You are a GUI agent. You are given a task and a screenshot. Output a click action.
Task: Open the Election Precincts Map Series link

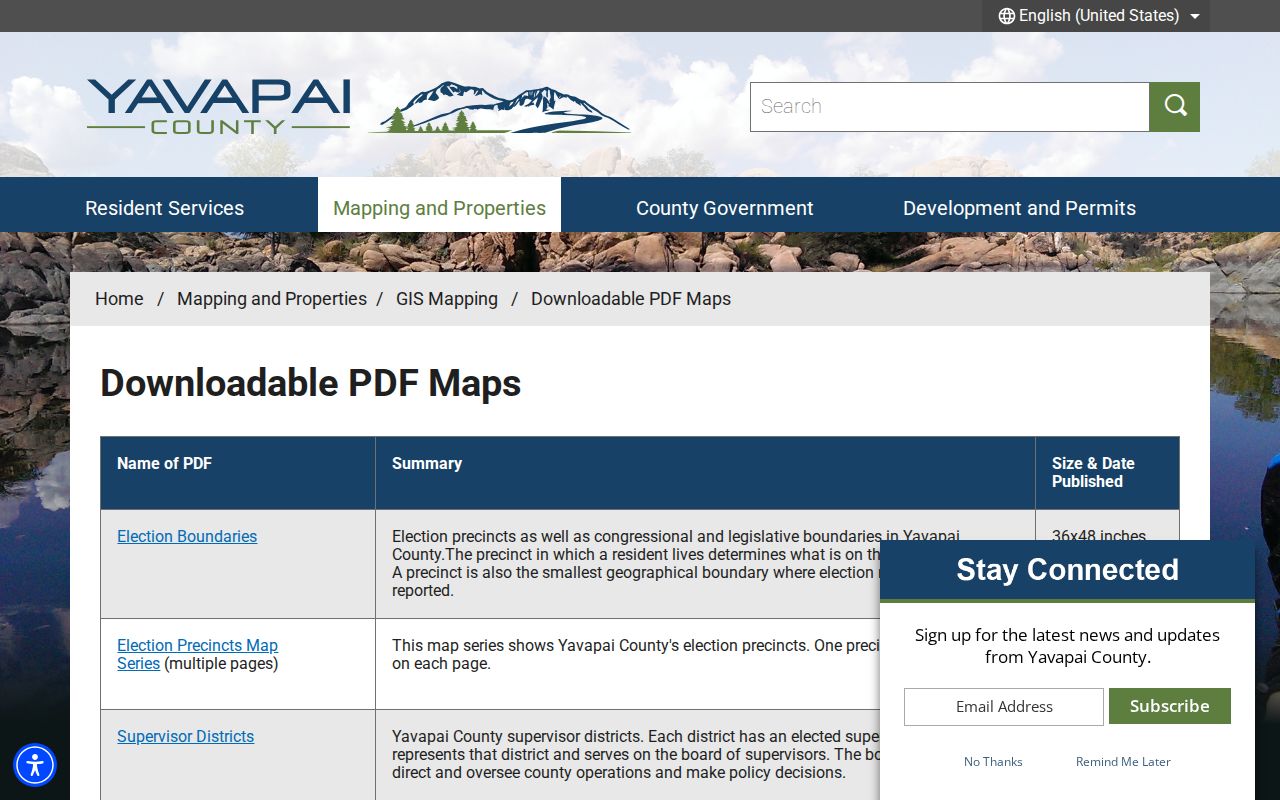[x=197, y=655]
